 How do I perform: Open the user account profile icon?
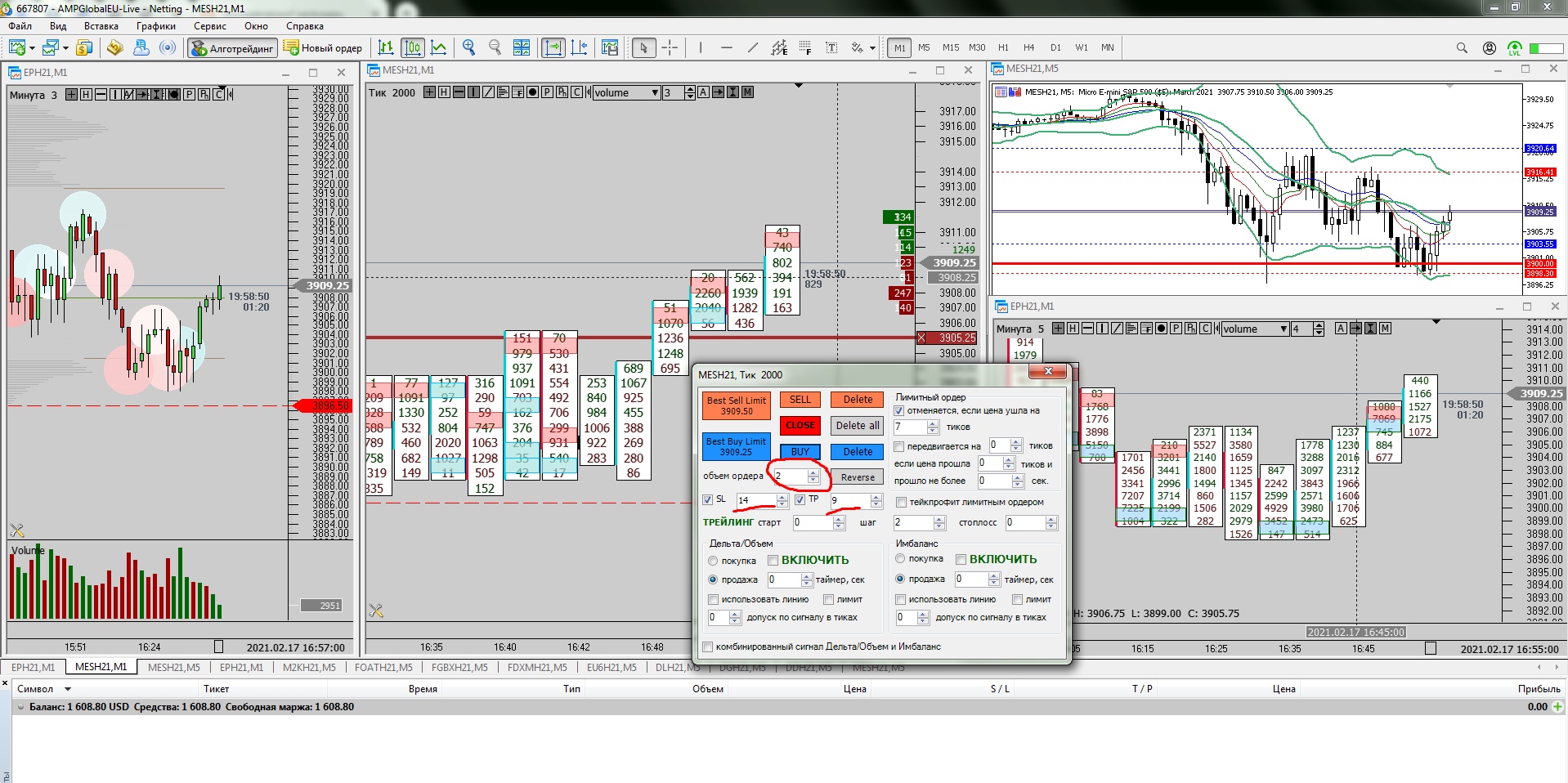click(1490, 48)
